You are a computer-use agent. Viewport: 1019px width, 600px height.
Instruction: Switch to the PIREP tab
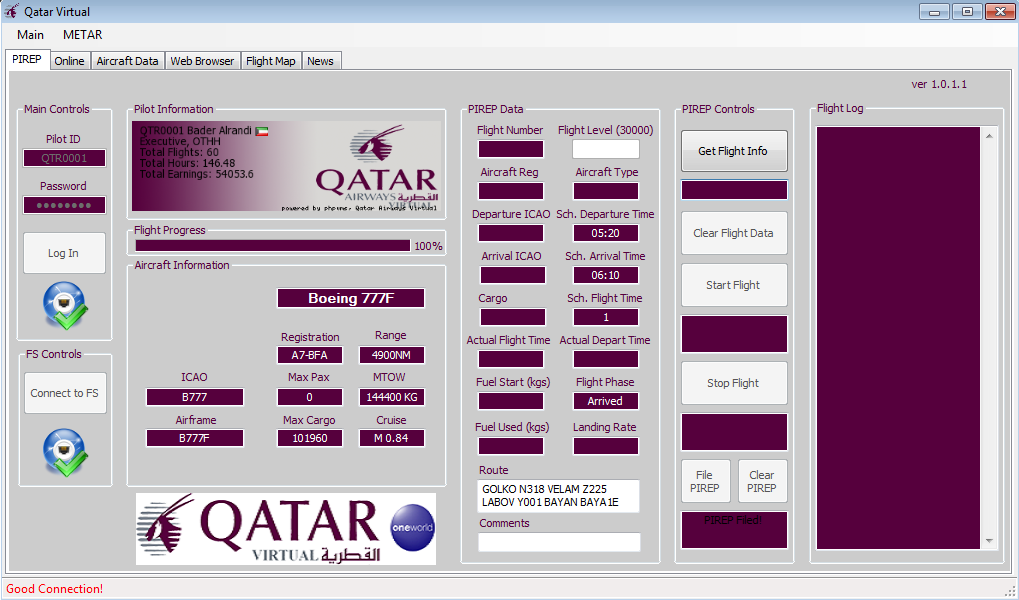pos(27,60)
